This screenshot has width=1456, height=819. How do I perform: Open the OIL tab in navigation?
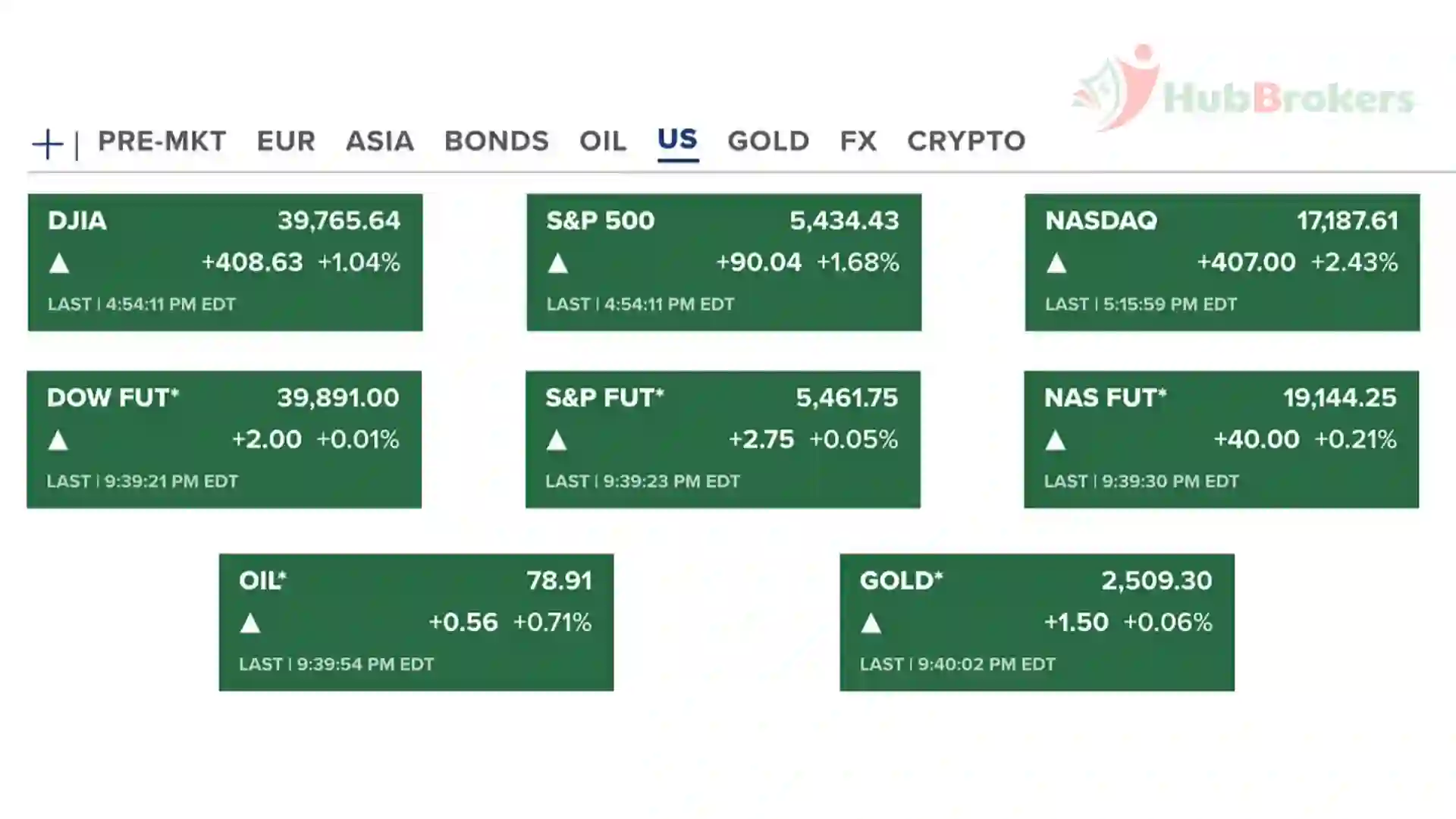tap(603, 141)
